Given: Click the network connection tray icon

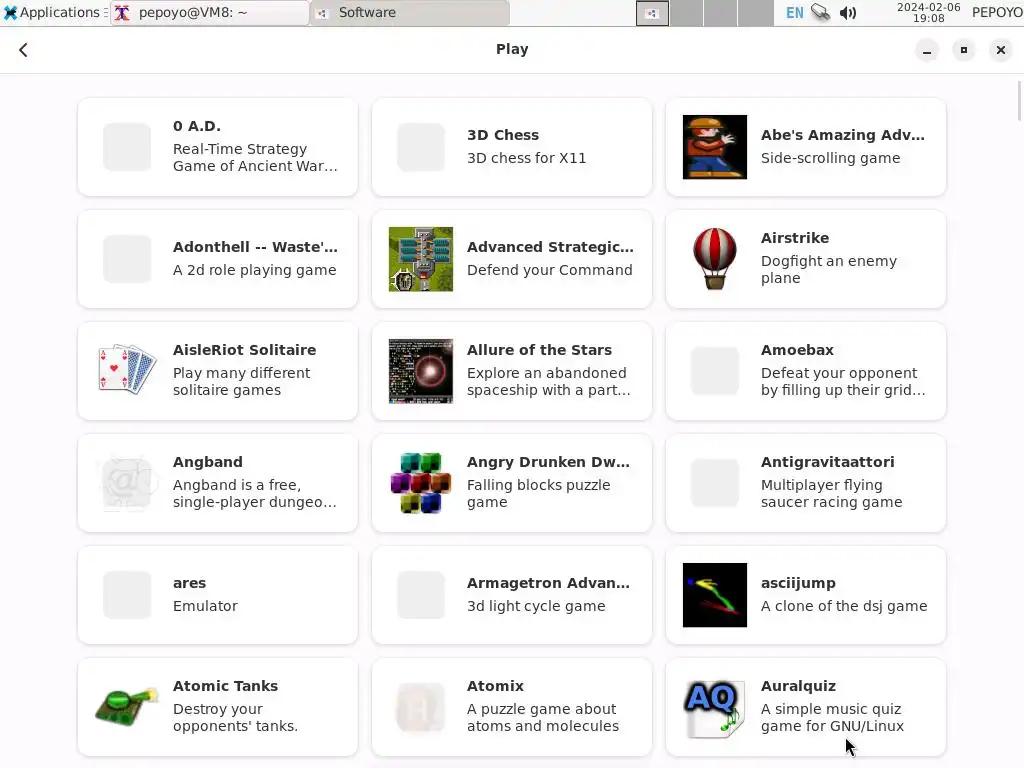Looking at the screenshot, I should [820, 12].
